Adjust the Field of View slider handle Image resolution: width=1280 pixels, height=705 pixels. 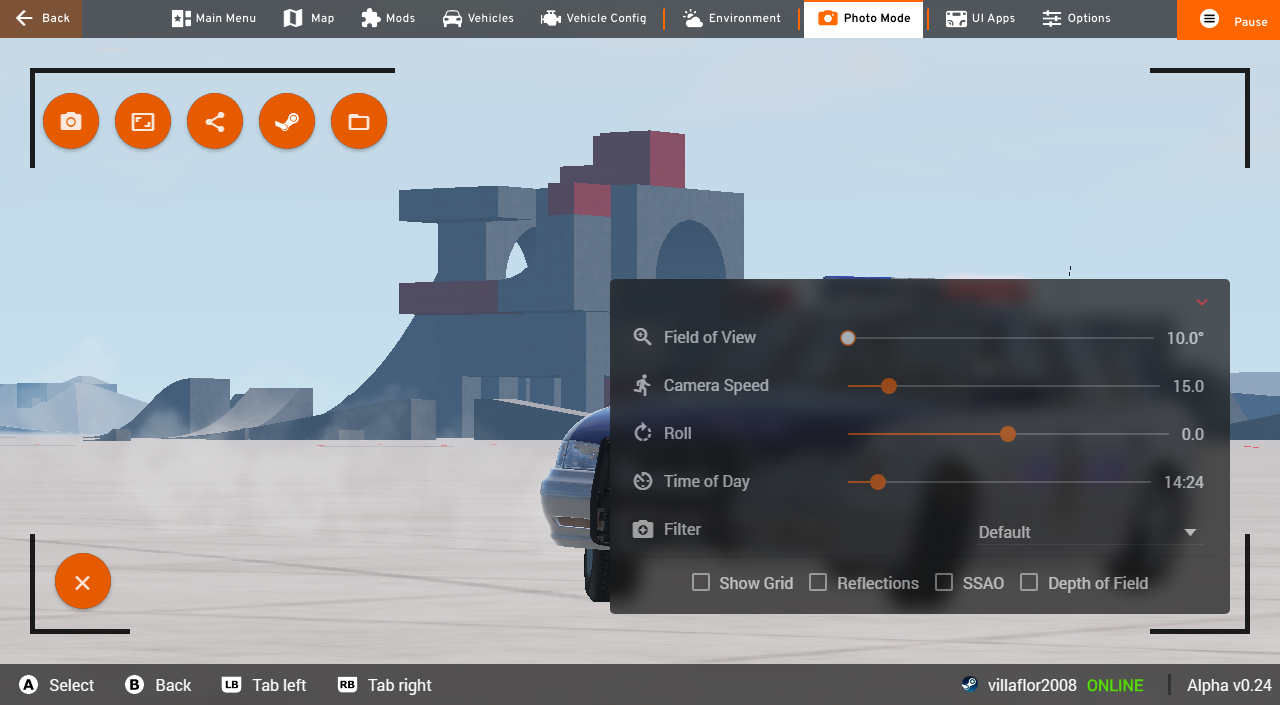848,338
